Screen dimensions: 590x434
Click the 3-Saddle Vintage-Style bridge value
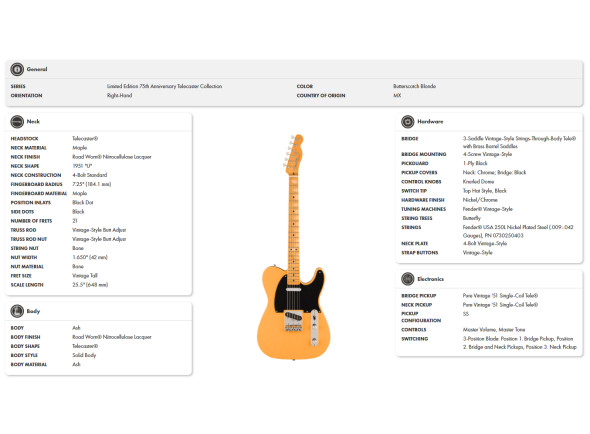coord(519,142)
